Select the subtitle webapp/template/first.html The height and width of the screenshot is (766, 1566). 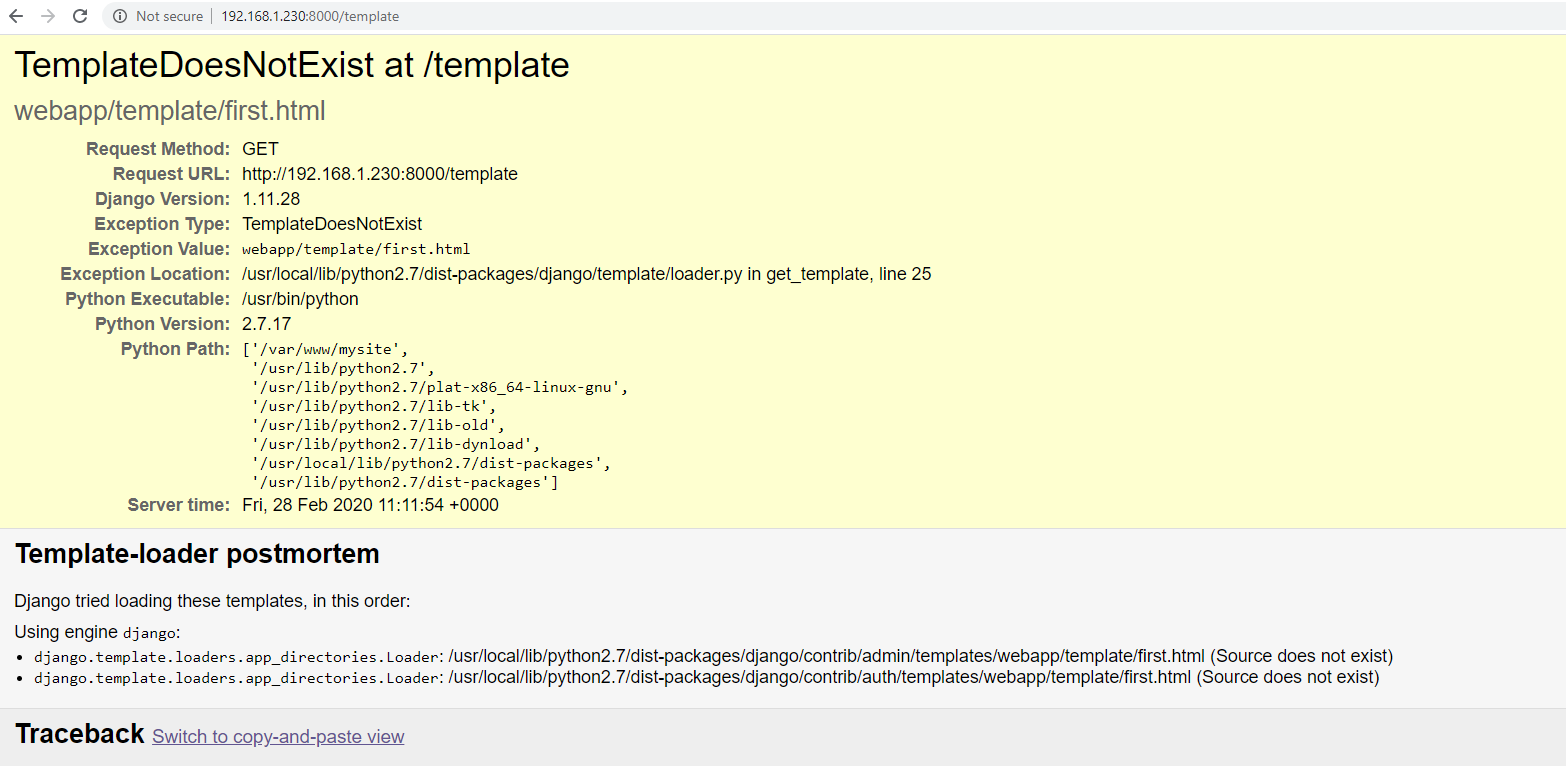(x=170, y=111)
